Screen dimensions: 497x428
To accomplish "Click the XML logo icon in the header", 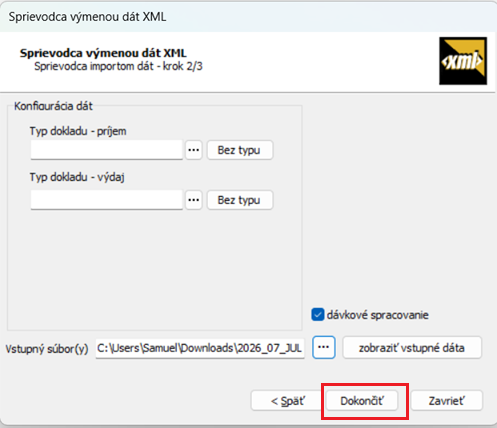I will click(463, 61).
